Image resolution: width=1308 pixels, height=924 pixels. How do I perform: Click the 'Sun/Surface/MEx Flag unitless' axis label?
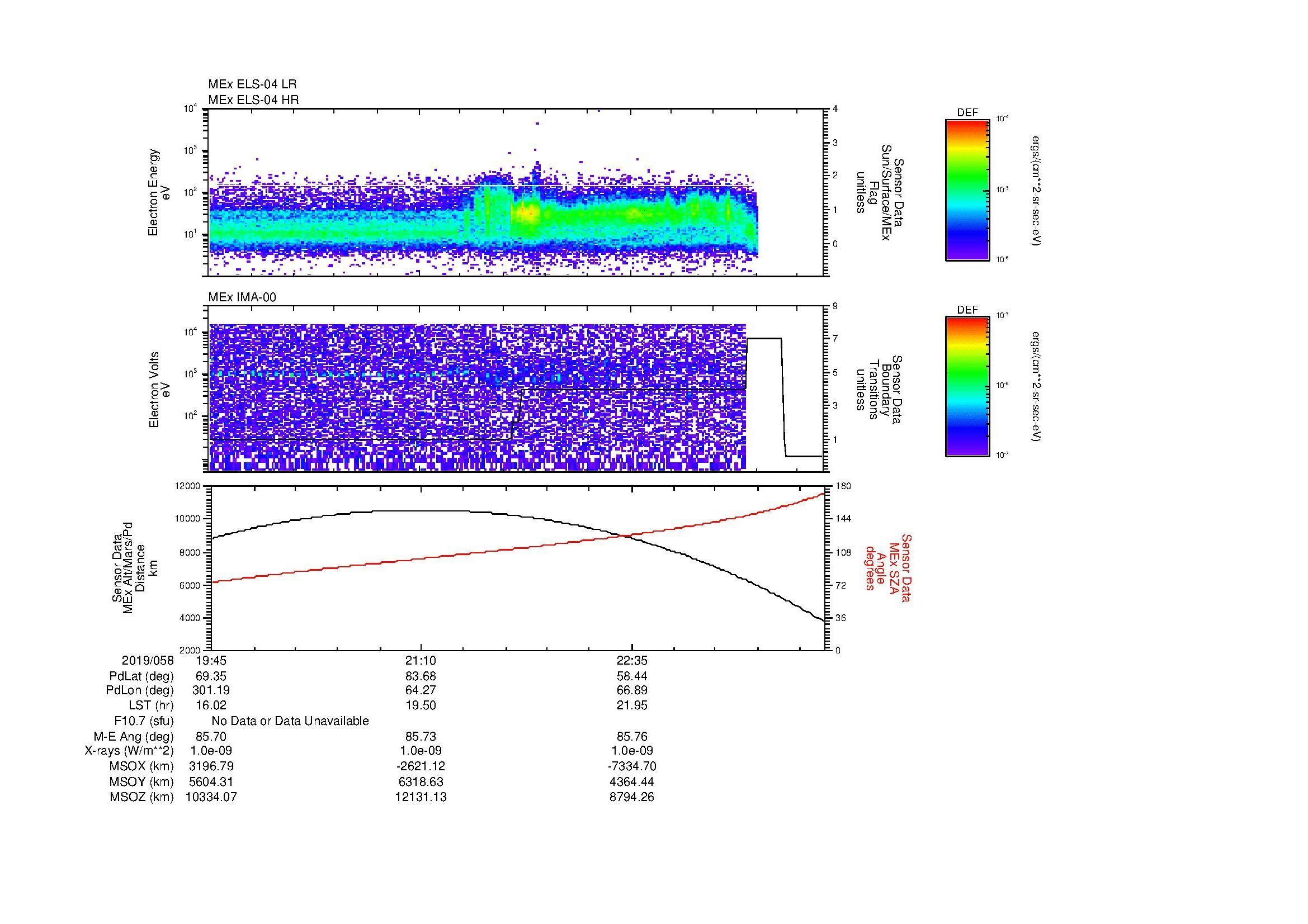click(x=881, y=192)
